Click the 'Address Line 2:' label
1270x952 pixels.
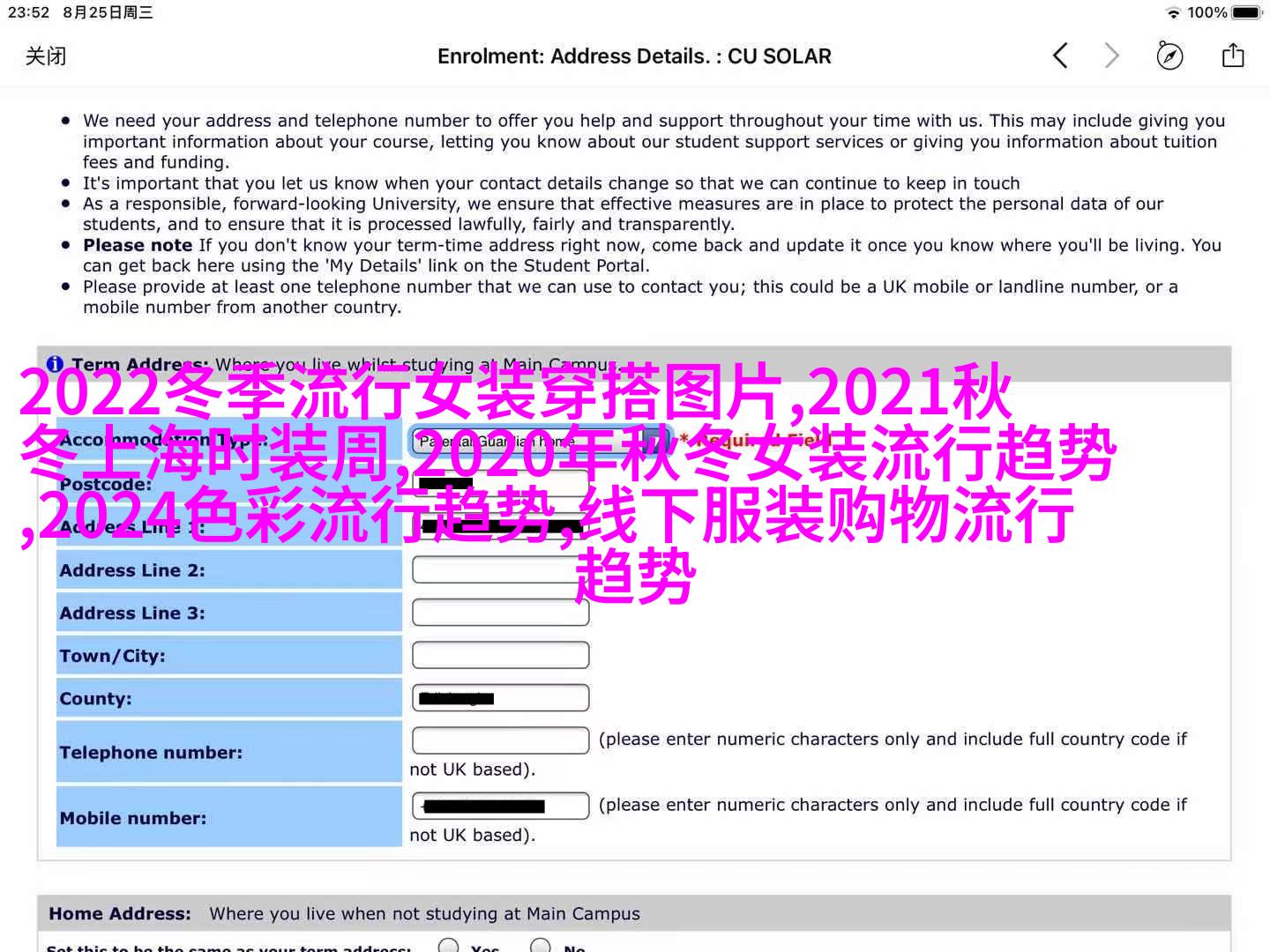[132, 570]
